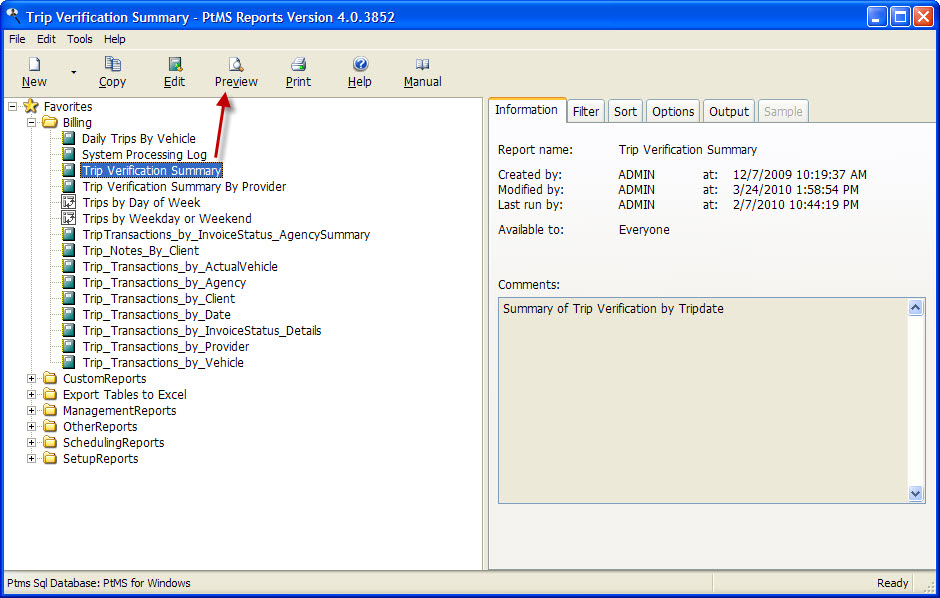Click the Preview toolbar icon
The image size is (940, 598).
(x=236, y=64)
